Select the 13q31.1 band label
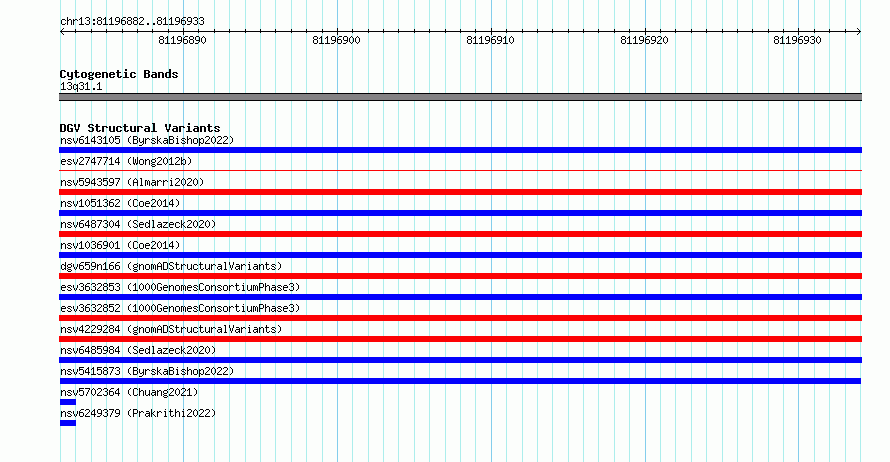The width and height of the screenshot is (890, 462). pos(81,86)
